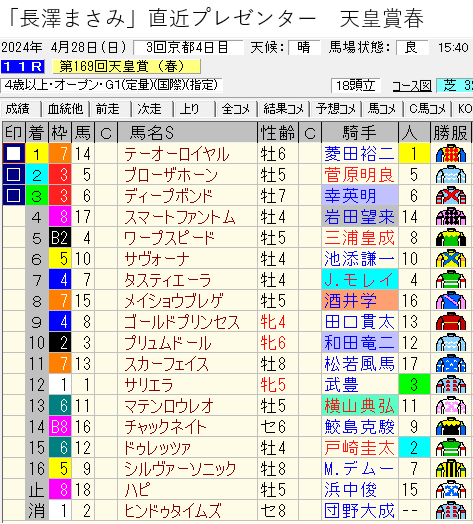Click the silk icon for タスティエーラ
This screenshot has height=524, width=473.
[x=451, y=280]
